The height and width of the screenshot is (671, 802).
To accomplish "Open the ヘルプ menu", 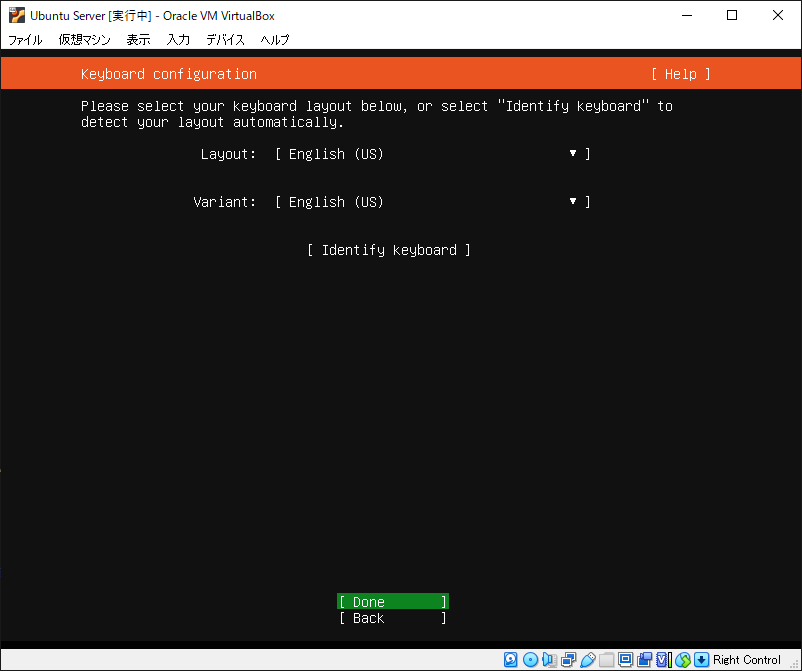I will click(x=275, y=39).
